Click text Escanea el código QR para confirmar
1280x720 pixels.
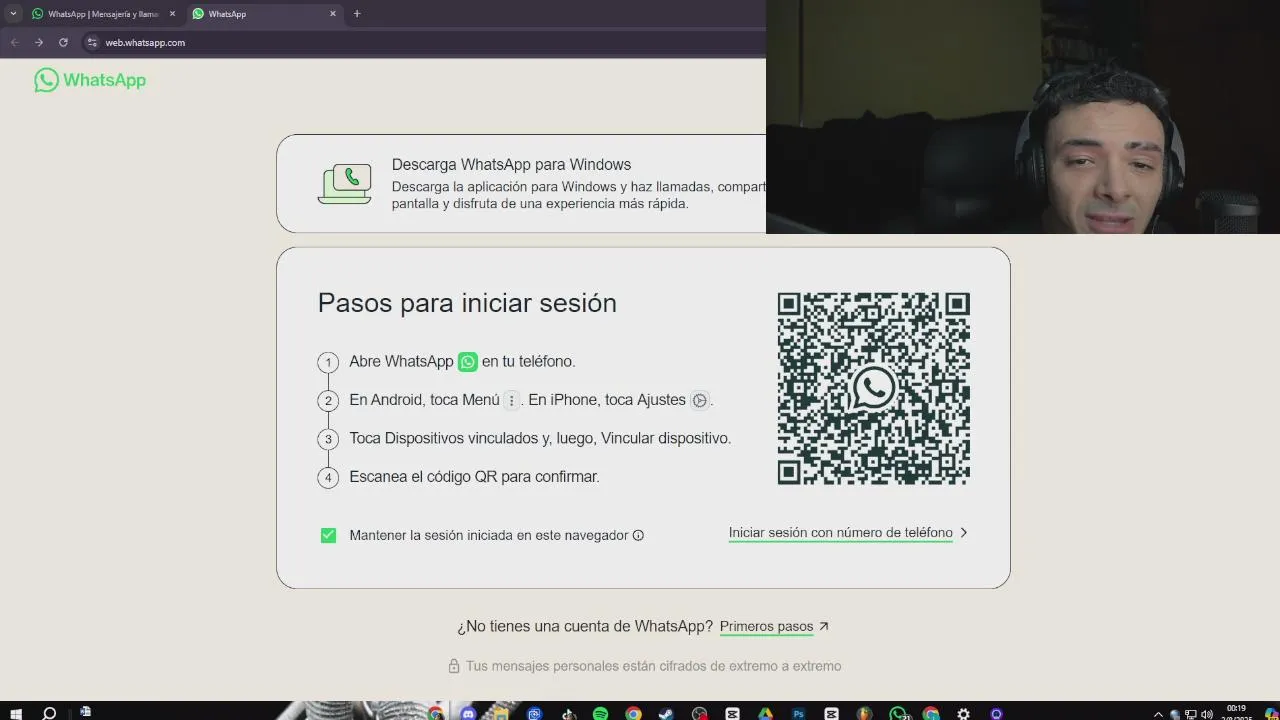click(x=474, y=477)
